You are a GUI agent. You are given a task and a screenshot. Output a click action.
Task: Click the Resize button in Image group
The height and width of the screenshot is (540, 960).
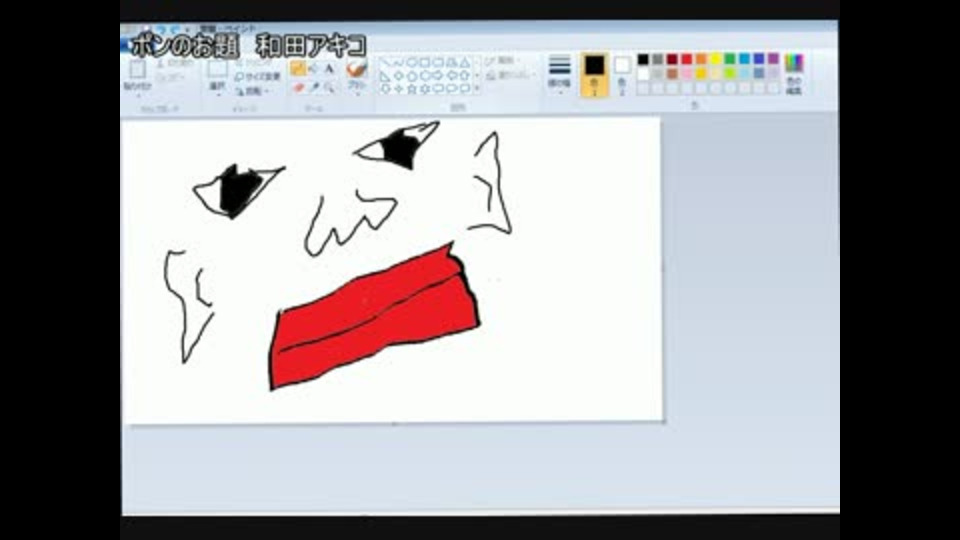tap(258, 77)
